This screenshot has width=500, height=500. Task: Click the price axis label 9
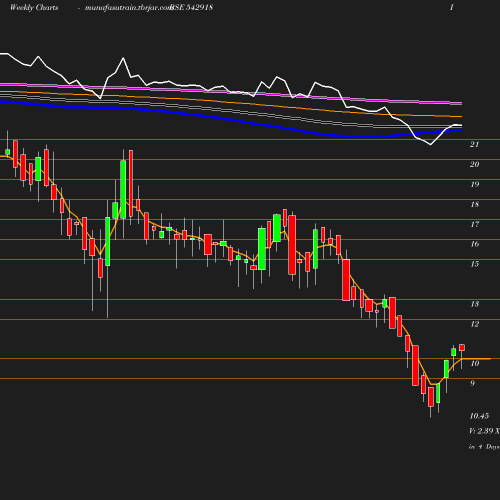(x=472, y=383)
